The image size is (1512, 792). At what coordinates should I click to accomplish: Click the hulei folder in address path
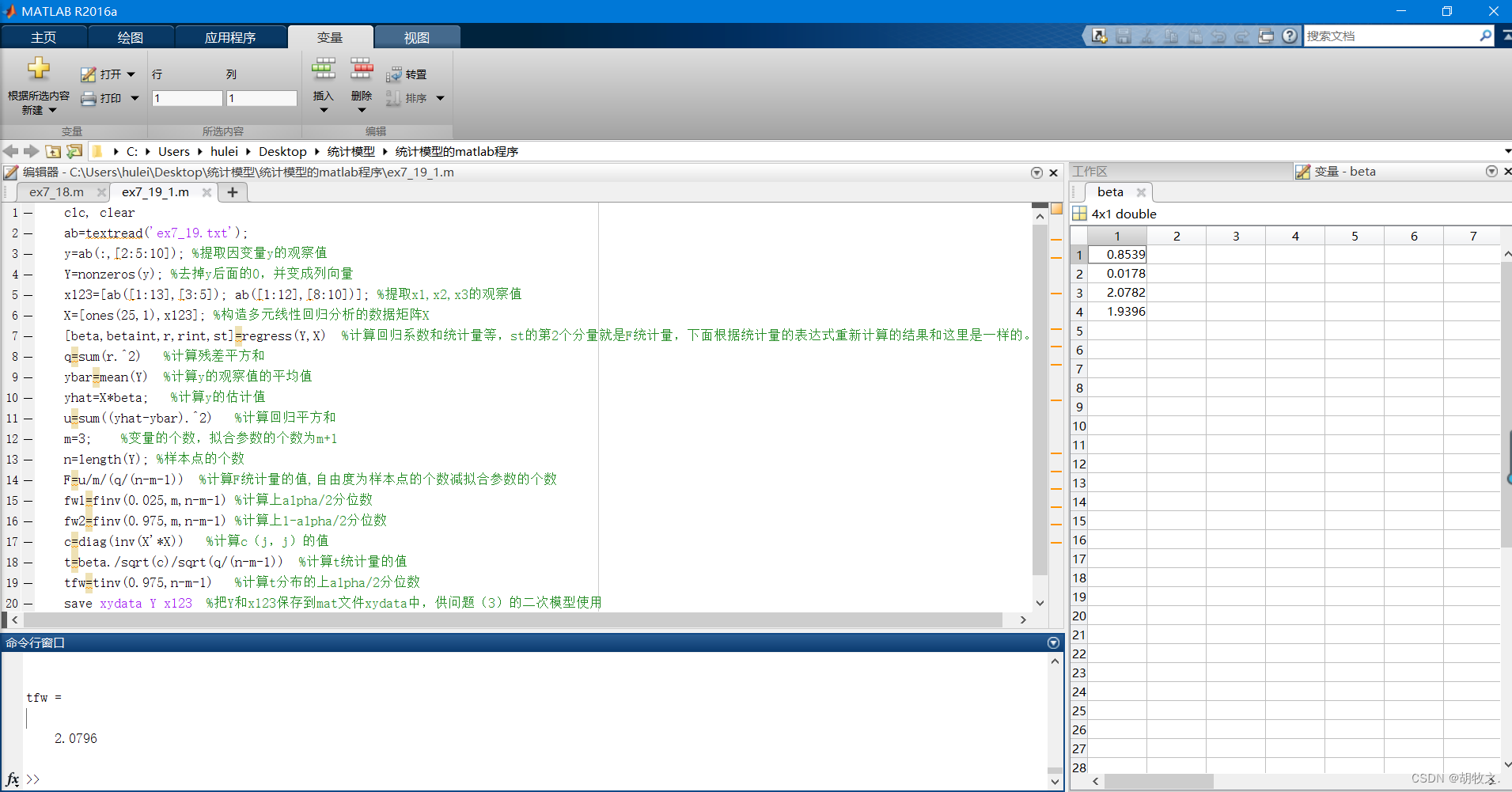click(x=224, y=151)
